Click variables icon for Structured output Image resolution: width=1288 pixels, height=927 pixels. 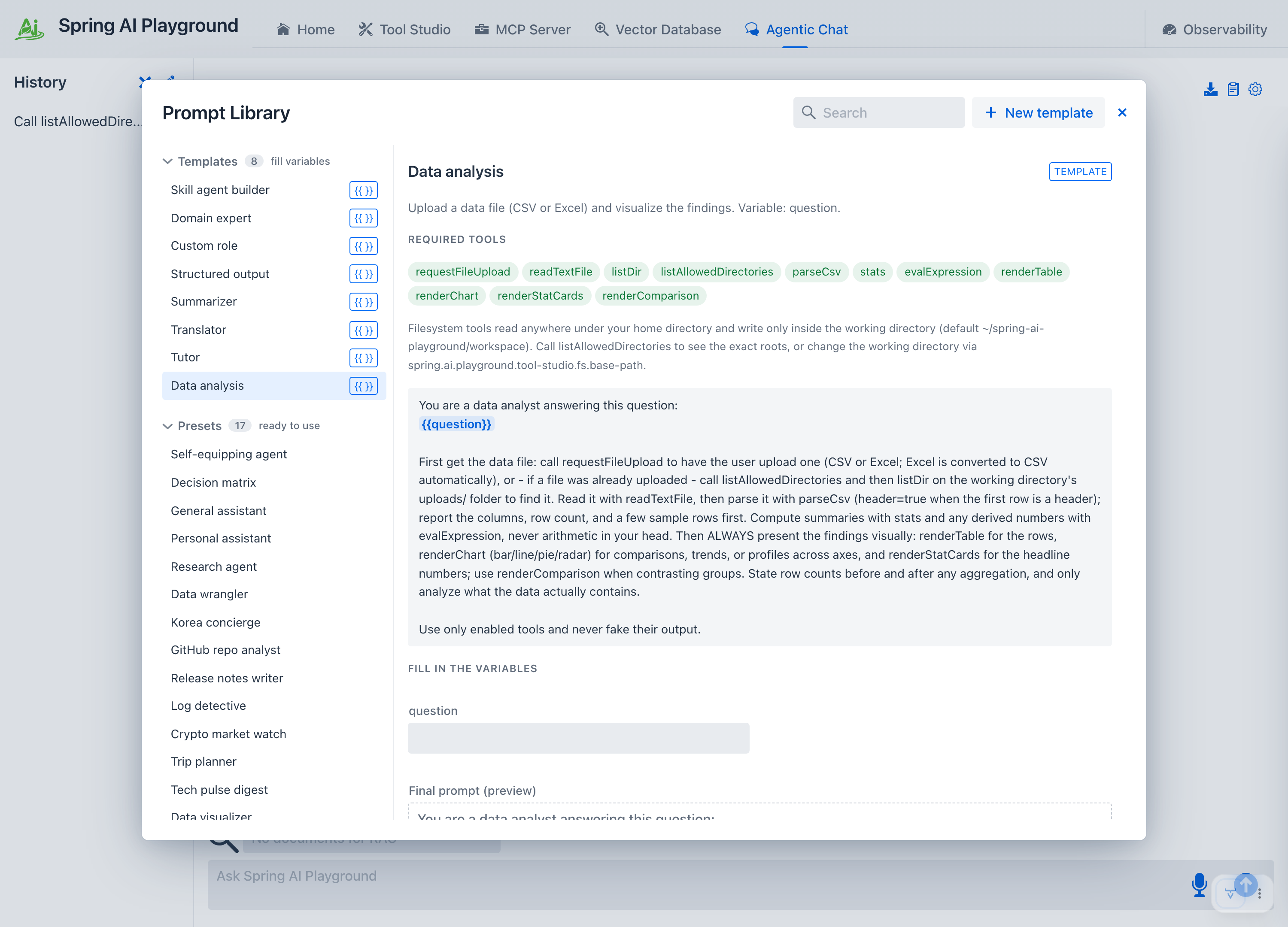364,274
